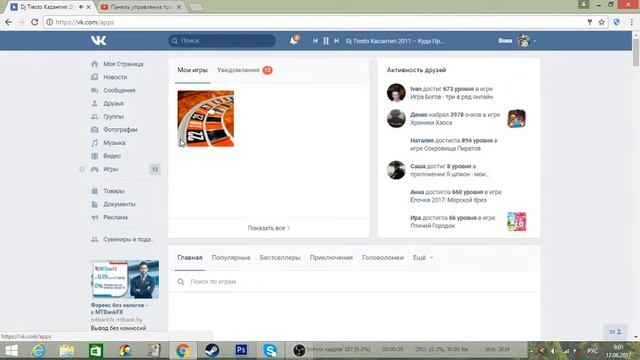Open the Chrome three-dot menu
Image resolution: width=640 pixels, height=360 pixels.
tap(631, 22)
